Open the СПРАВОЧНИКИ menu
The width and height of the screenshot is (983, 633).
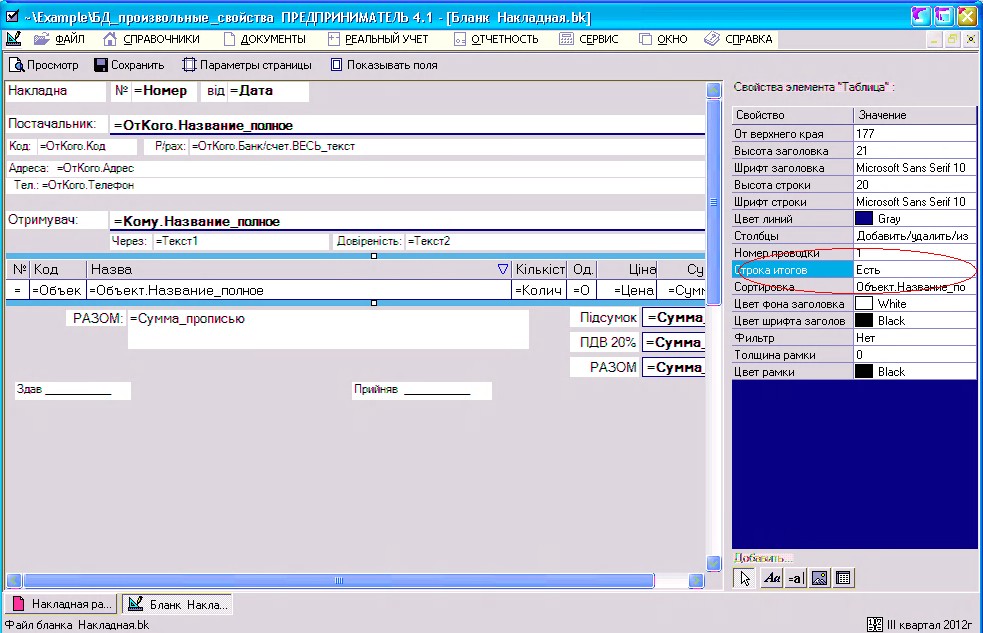(152, 39)
